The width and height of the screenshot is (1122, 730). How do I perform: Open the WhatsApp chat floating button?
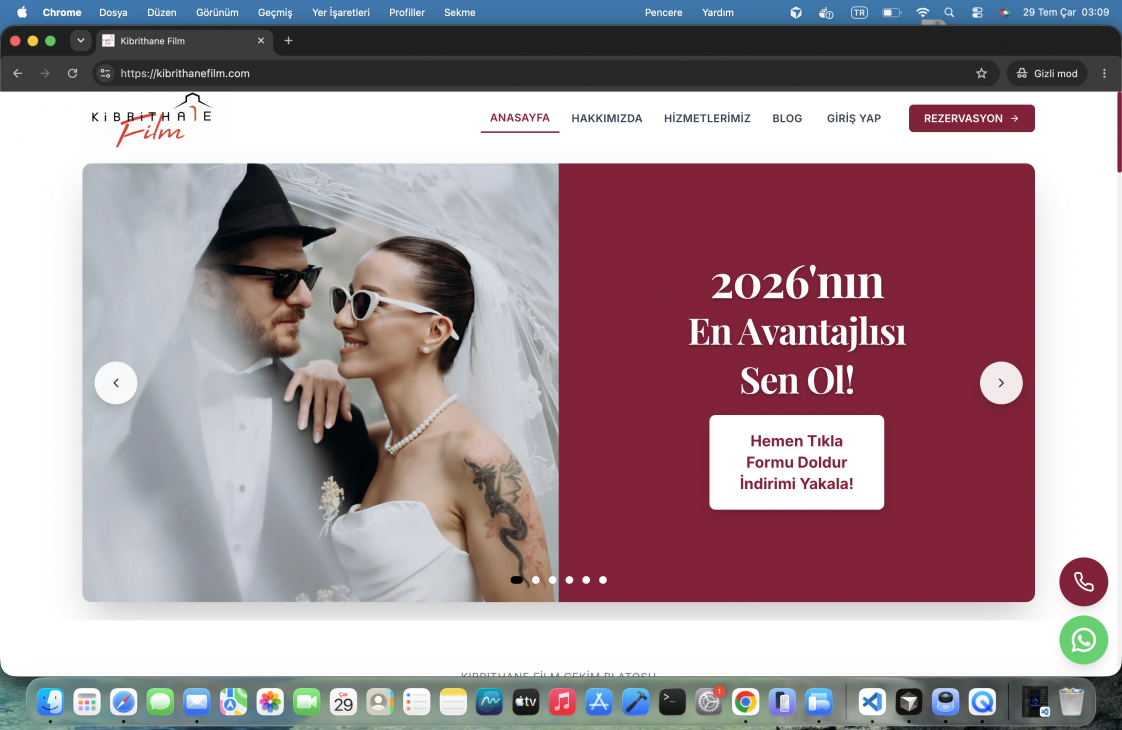[x=1083, y=640]
